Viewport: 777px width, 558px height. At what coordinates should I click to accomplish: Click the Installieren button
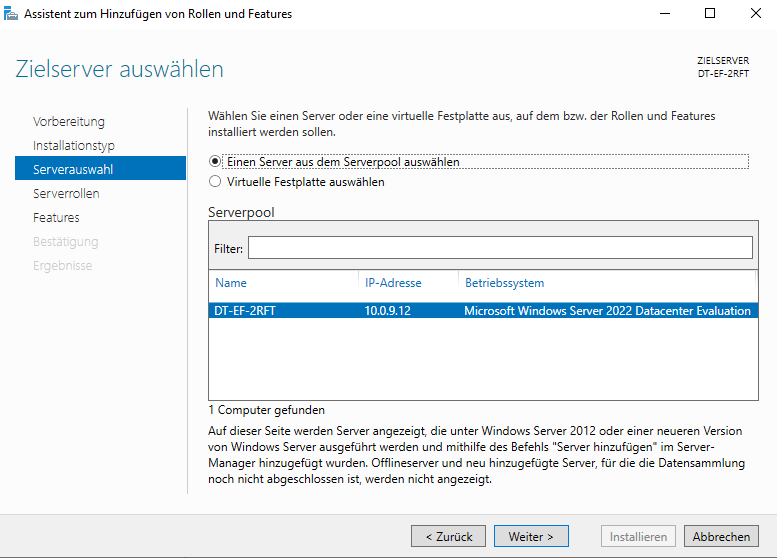pos(638,537)
